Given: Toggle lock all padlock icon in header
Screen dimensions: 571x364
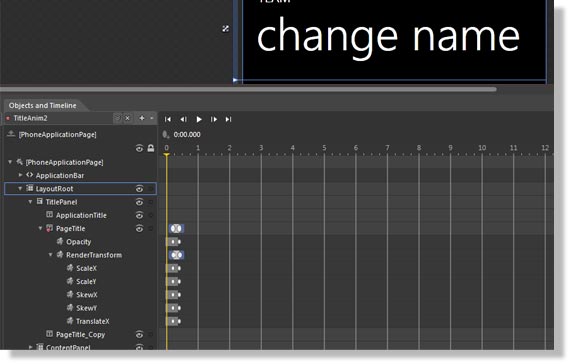Looking at the screenshot, I should 151,148.
